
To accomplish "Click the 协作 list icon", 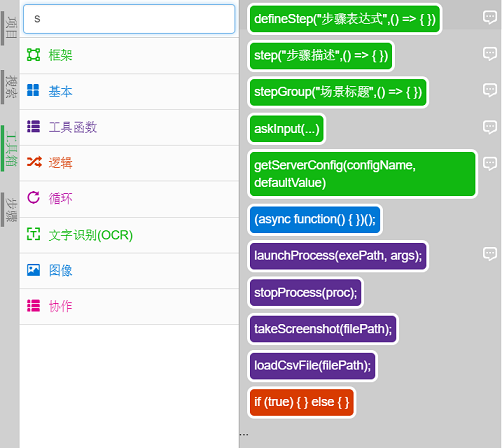I will click(33, 306).
